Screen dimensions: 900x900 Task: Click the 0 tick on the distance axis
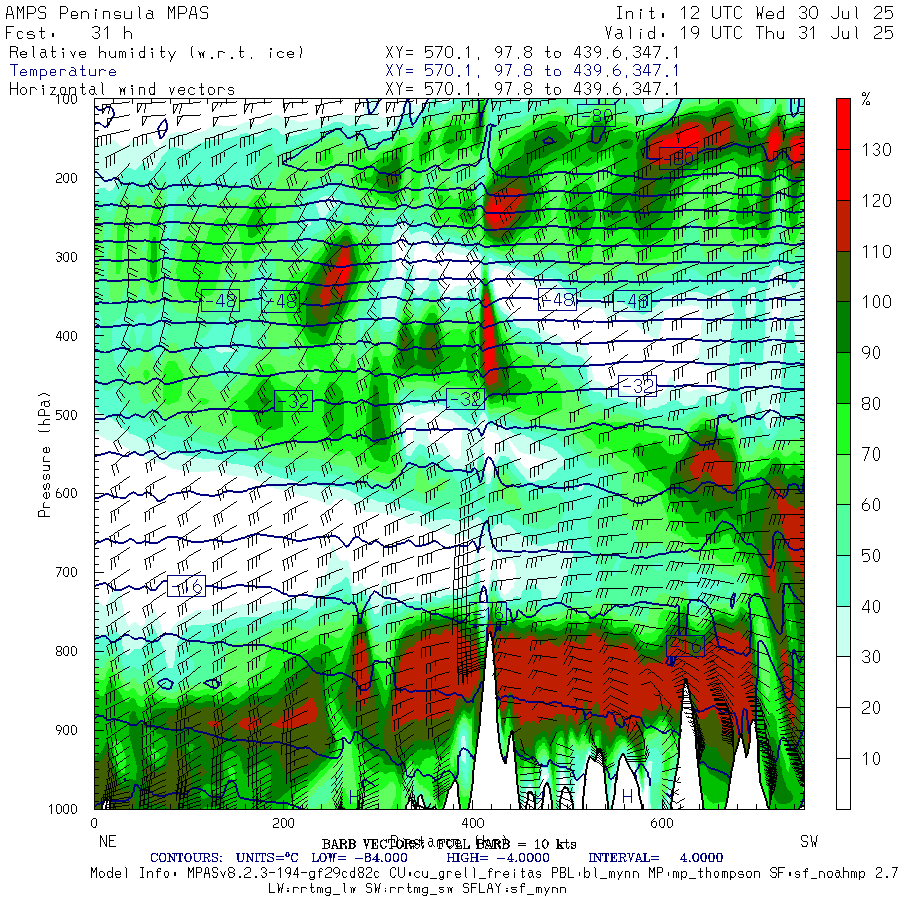(94, 823)
